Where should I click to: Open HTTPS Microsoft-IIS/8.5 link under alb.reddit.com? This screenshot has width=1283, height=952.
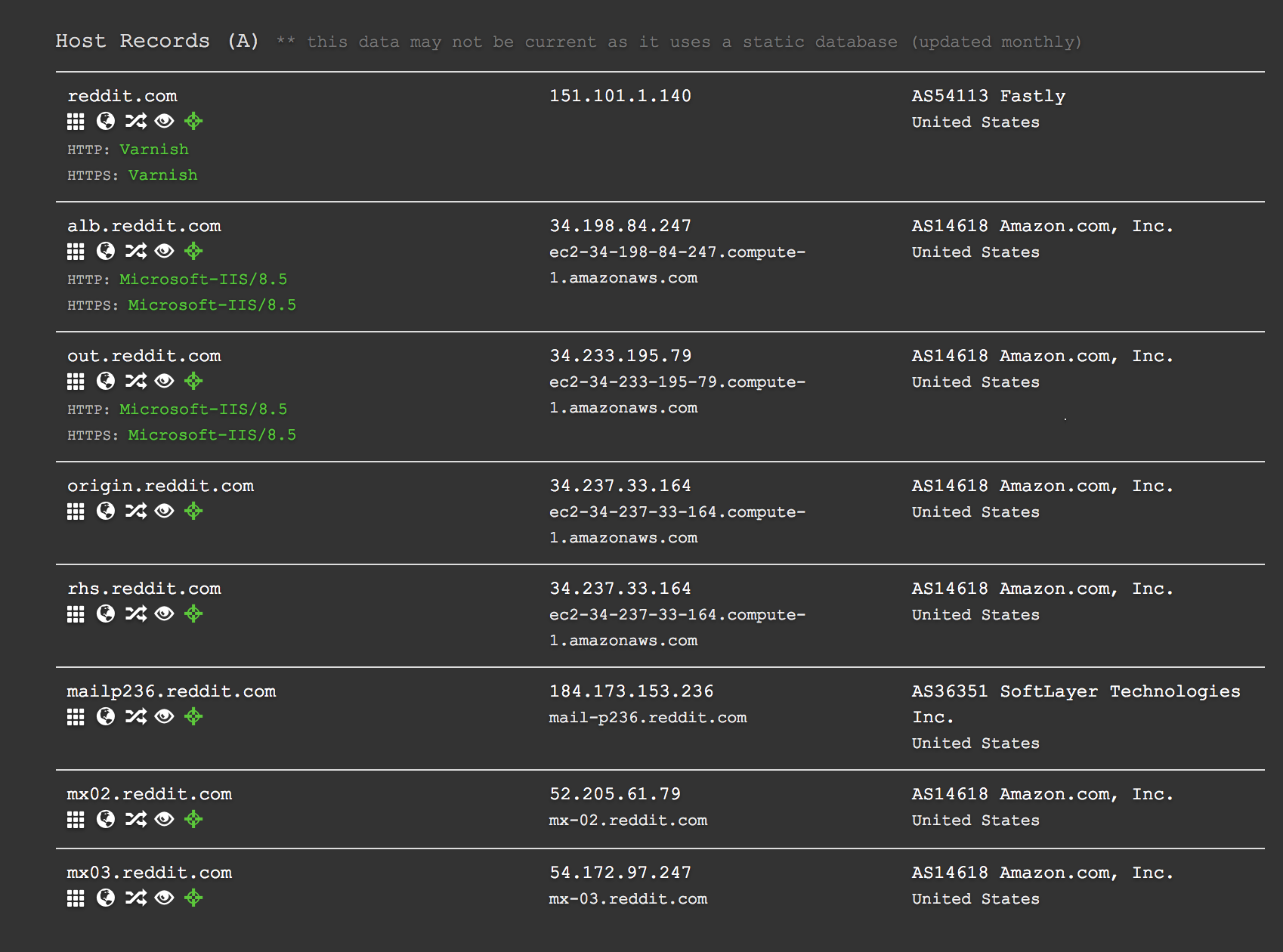[212, 305]
